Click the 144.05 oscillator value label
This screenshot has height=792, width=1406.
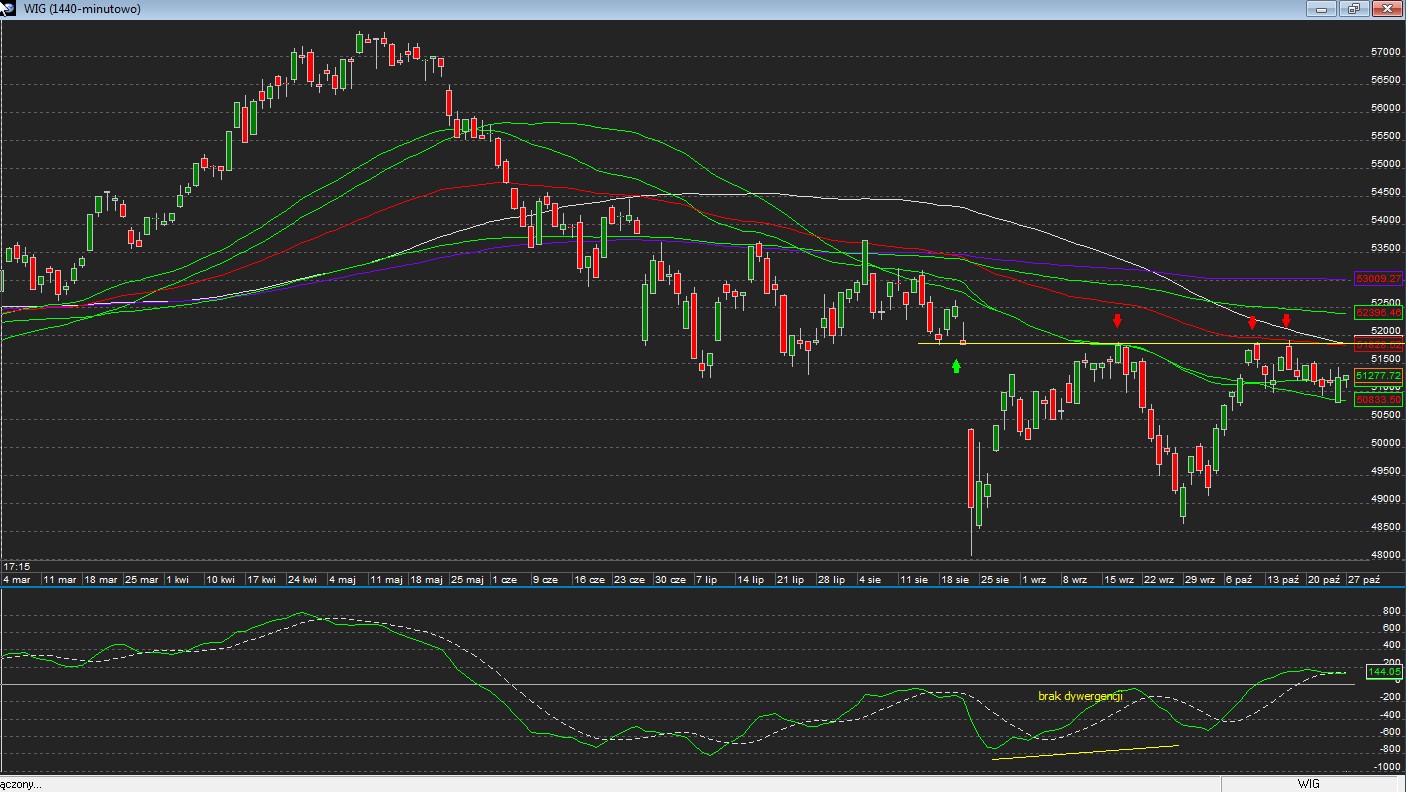pyautogui.click(x=1385, y=672)
